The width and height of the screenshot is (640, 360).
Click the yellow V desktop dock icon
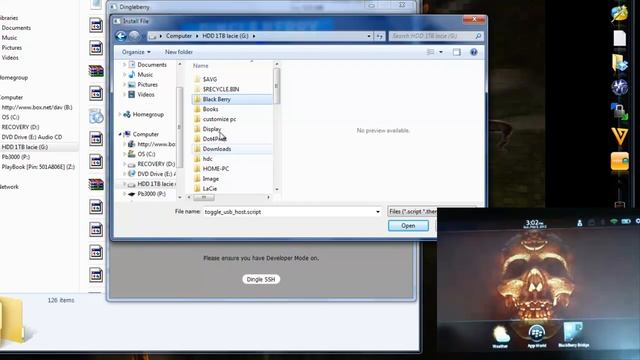(x=620, y=136)
